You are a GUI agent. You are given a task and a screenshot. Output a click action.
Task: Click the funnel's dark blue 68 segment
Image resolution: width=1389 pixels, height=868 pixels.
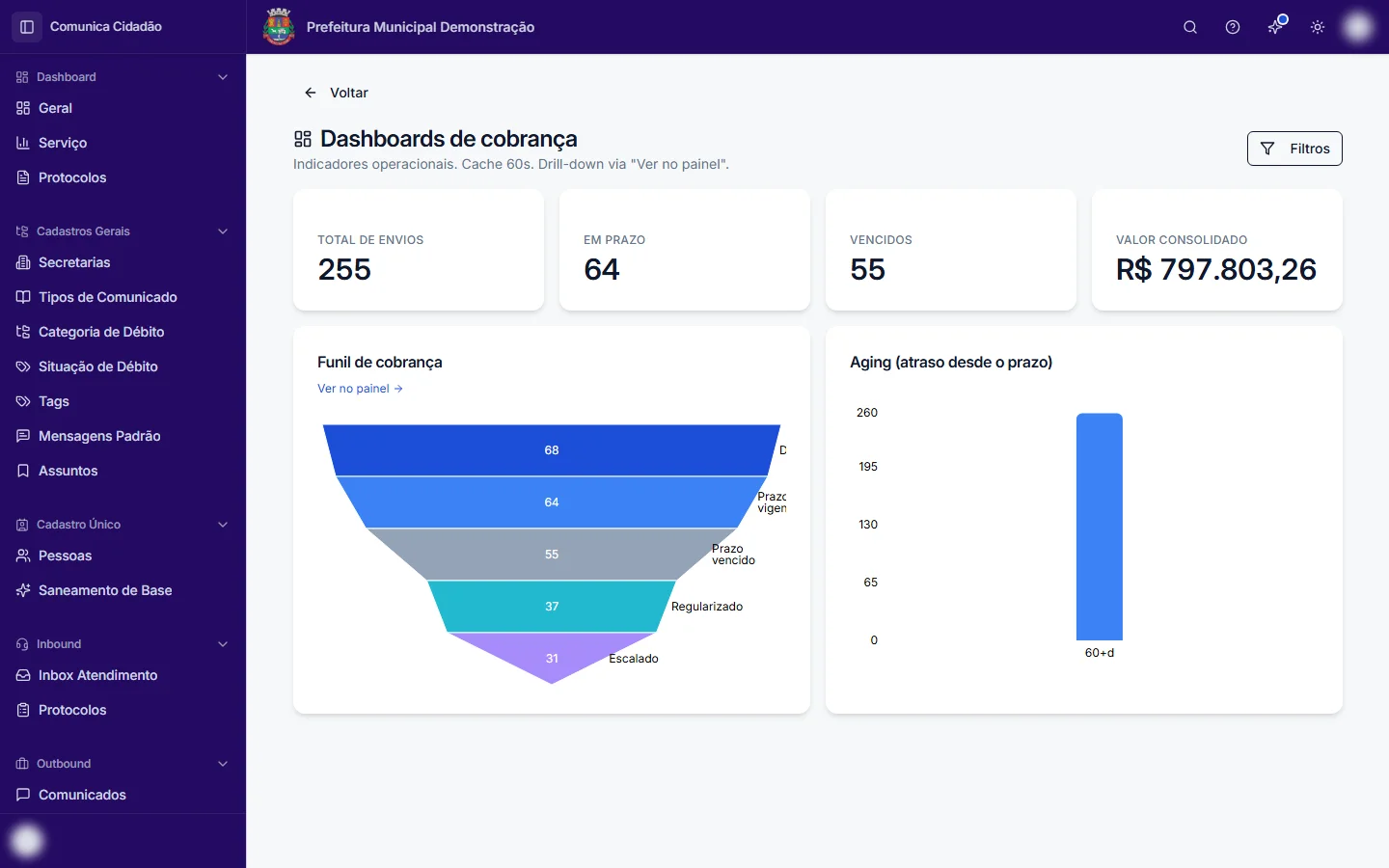552,450
